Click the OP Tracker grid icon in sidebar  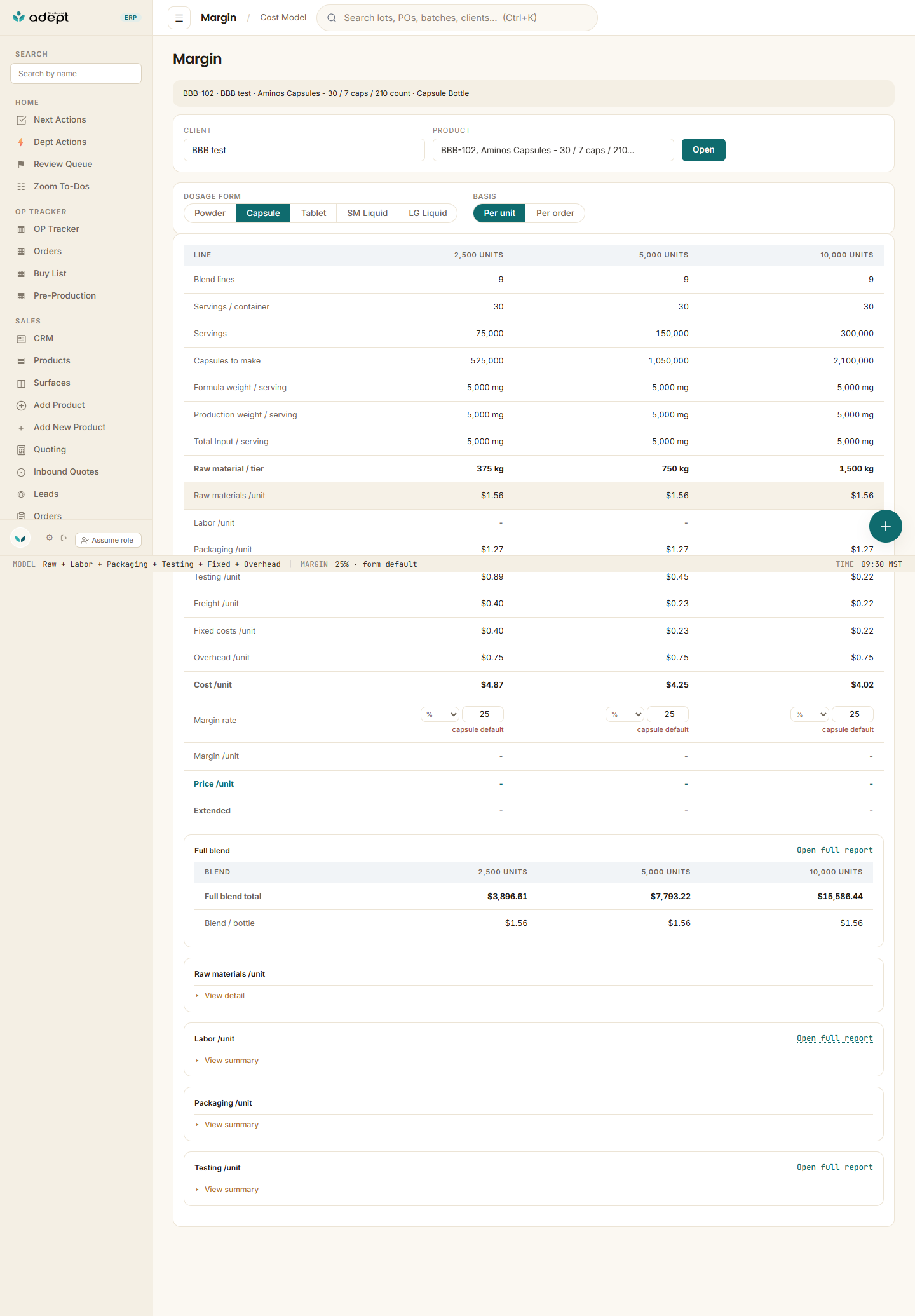coord(21,229)
